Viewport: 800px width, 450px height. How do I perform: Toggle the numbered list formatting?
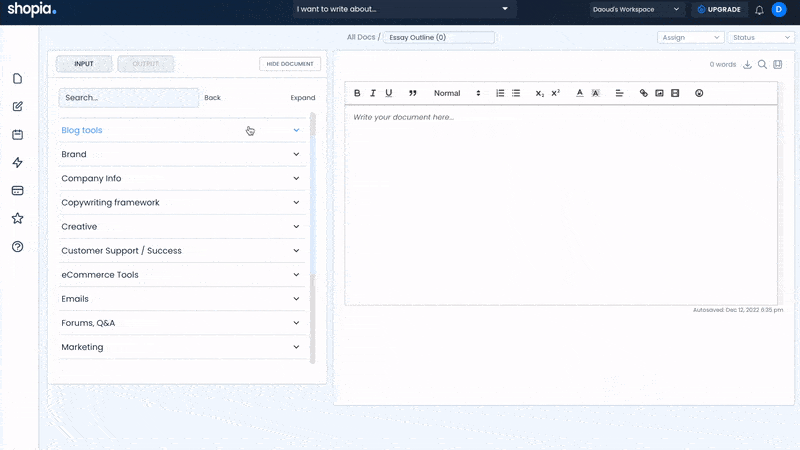500,93
